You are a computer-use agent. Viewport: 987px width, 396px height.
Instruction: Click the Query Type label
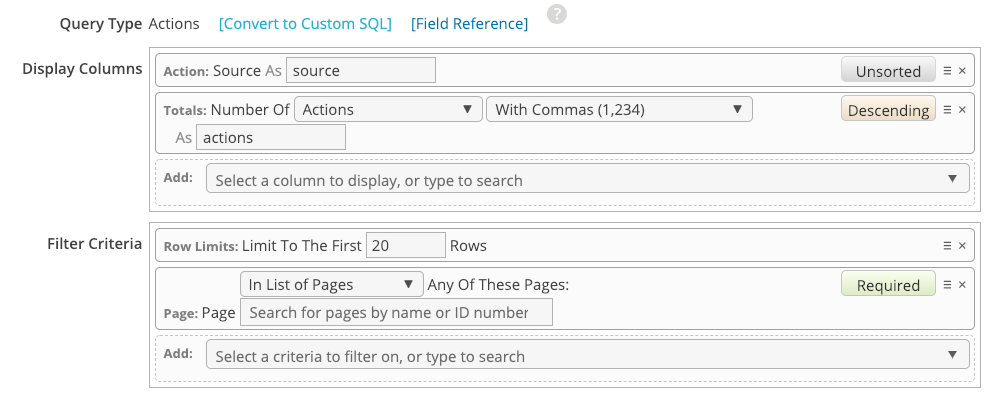tap(101, 24)
